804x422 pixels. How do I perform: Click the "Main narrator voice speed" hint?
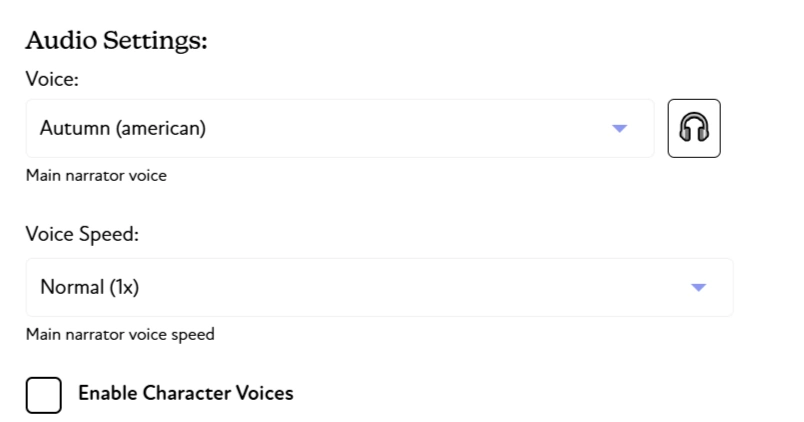(120, 335)
